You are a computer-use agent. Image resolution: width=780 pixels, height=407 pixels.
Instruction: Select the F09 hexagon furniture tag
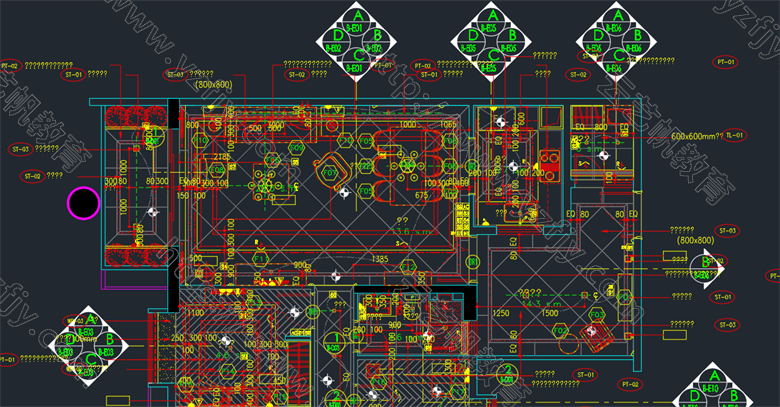point(296,147)
